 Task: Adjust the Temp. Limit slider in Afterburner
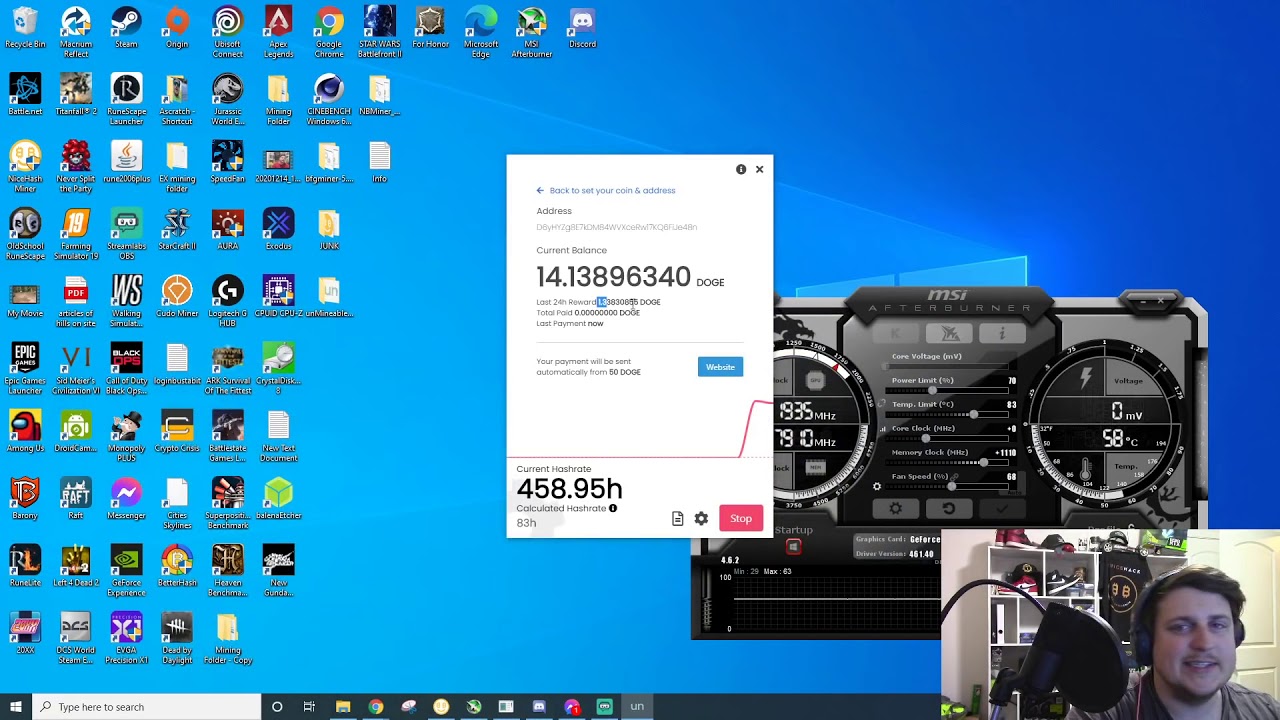pyautogui.click(x=947, y=413)
